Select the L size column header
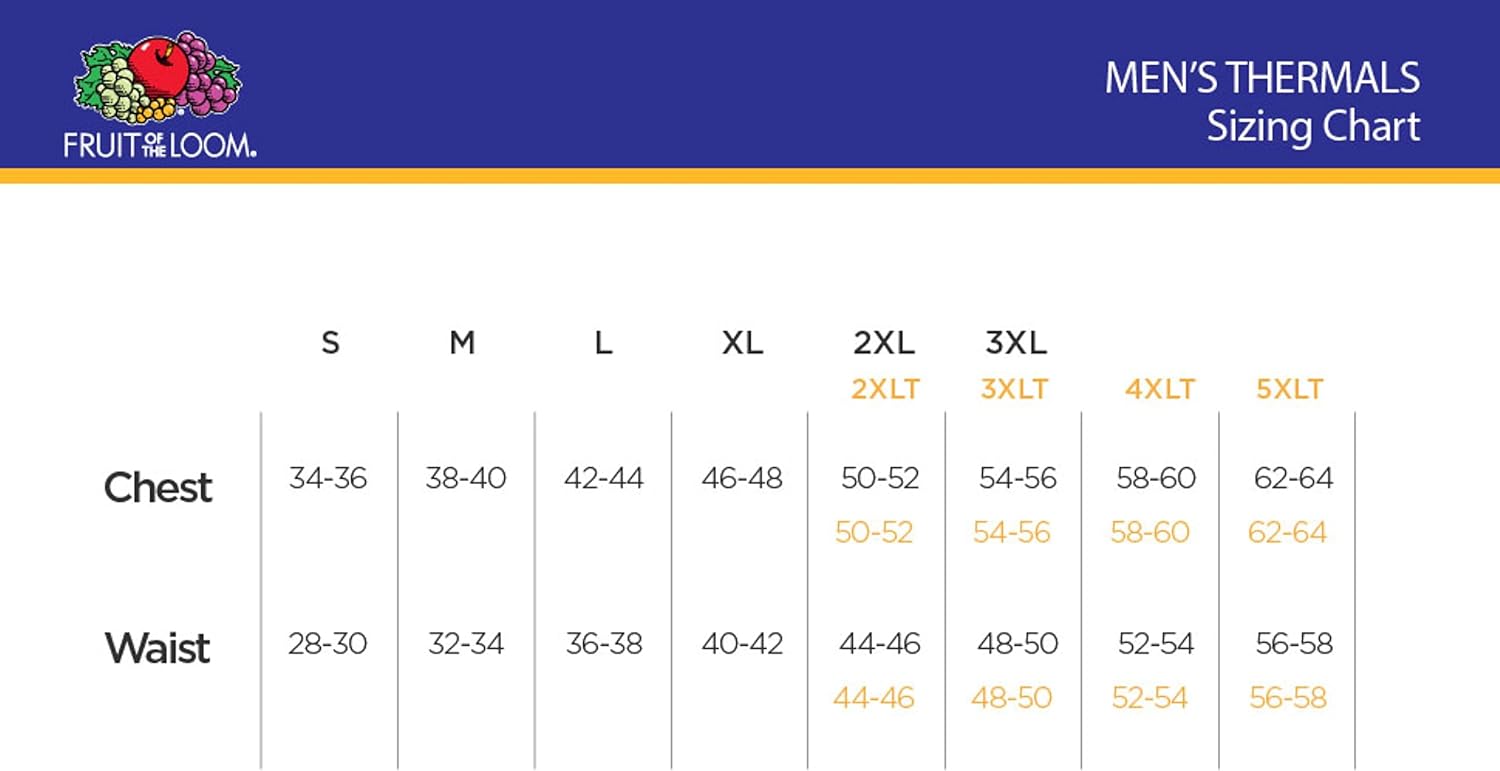Viewport: 1500px width, 771px height. coord(603,343)
